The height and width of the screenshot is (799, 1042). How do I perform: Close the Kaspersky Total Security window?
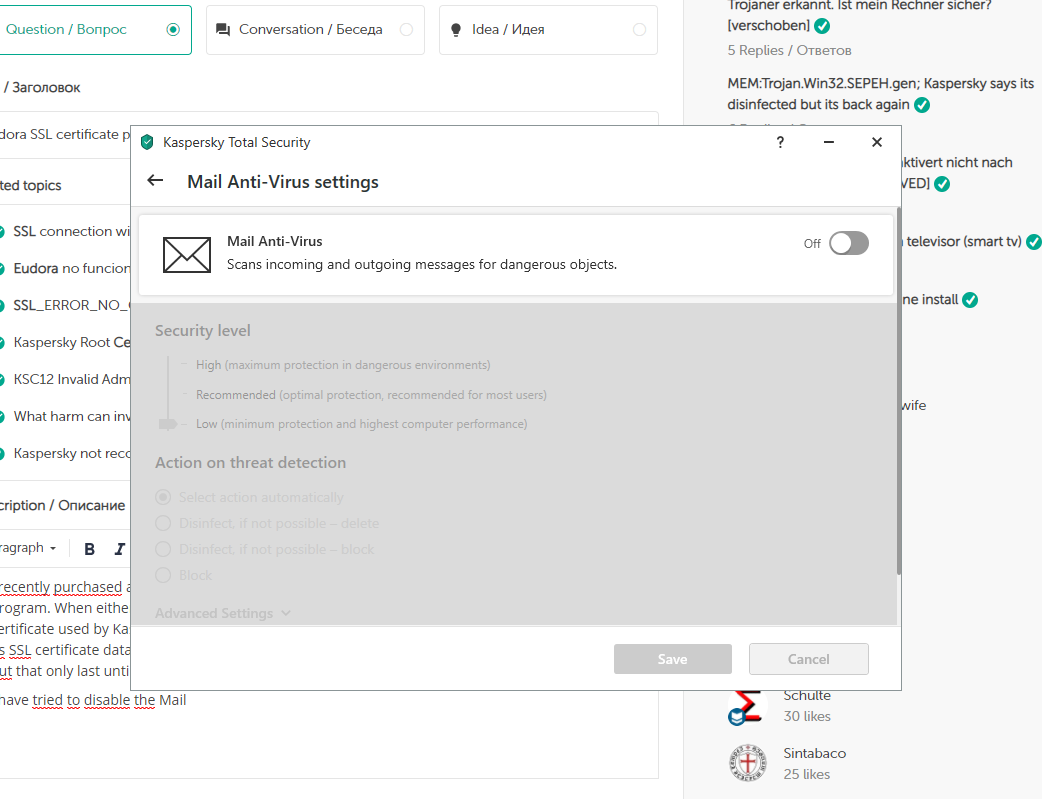pyautogui.click(x=877, y=142)
